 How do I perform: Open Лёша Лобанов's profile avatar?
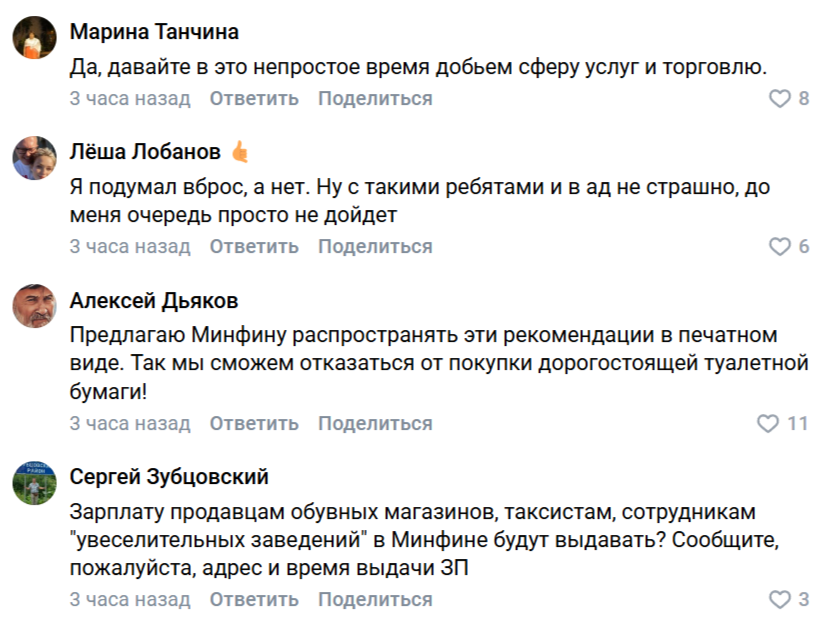coord(34,157)
